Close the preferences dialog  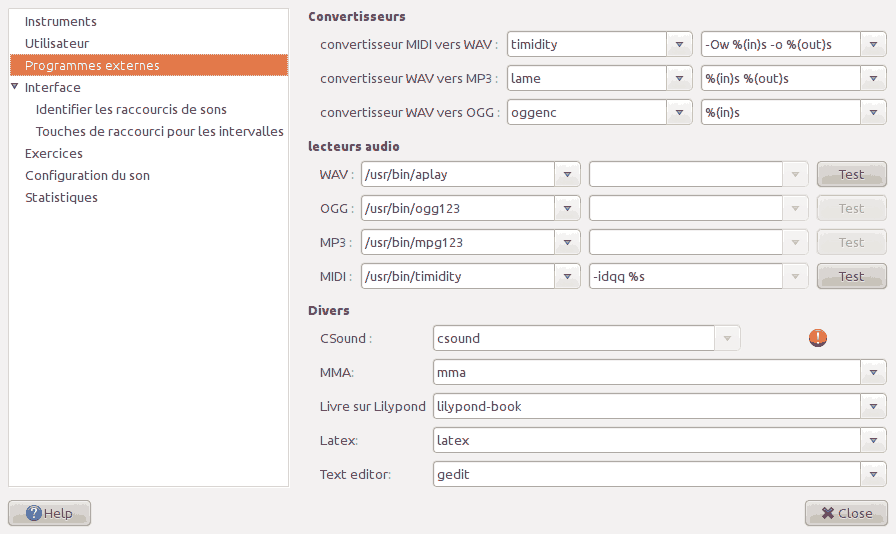846,513
